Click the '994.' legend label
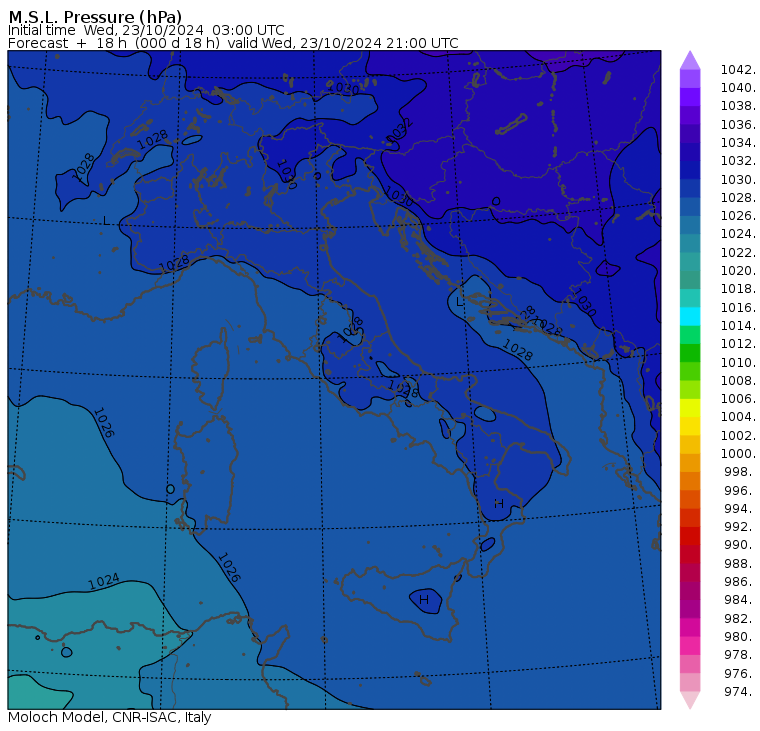The width and height of the screenshot is (760, 731). (x=740, y=509)
